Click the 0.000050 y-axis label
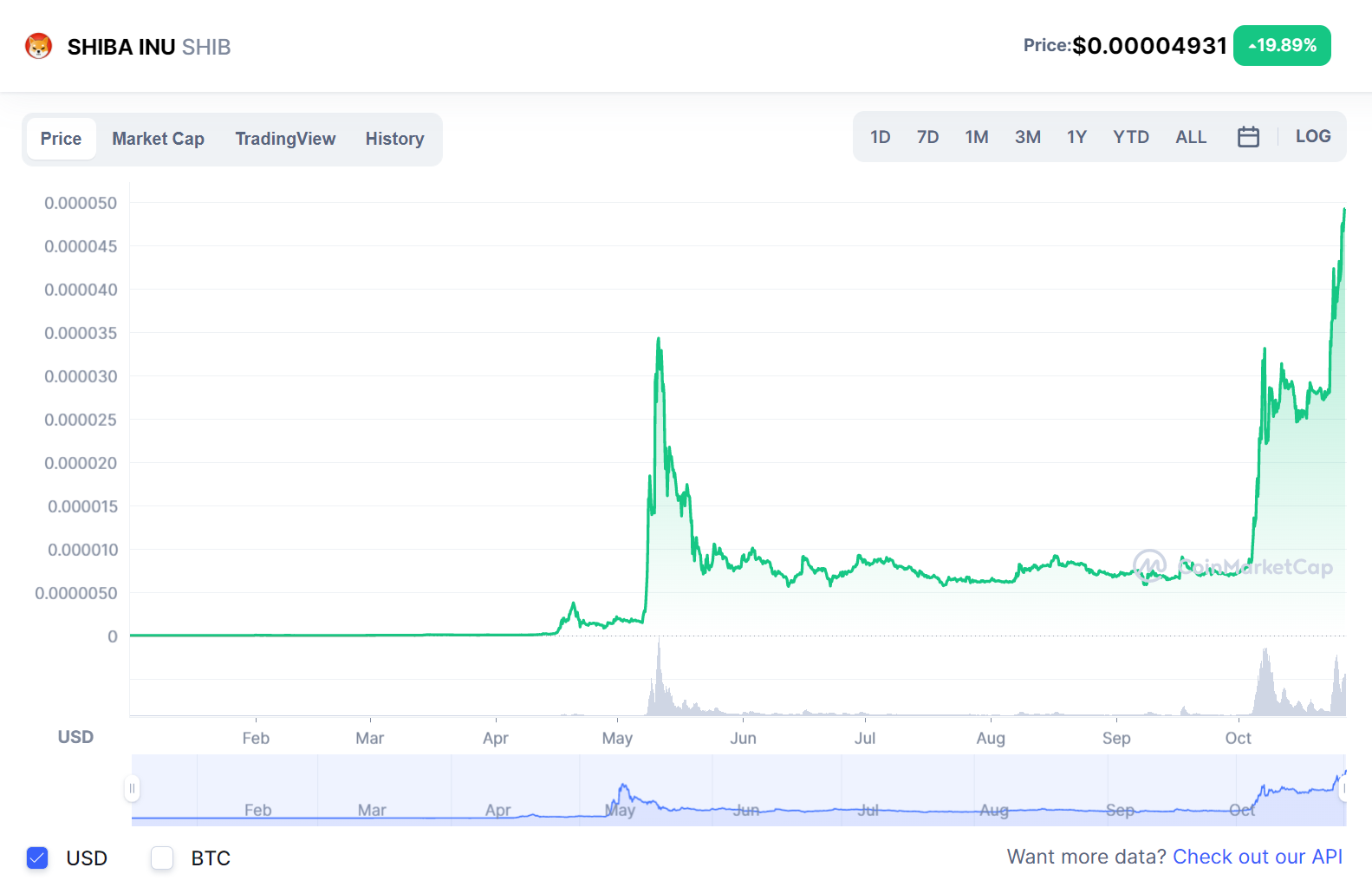 tap(81, 203)
